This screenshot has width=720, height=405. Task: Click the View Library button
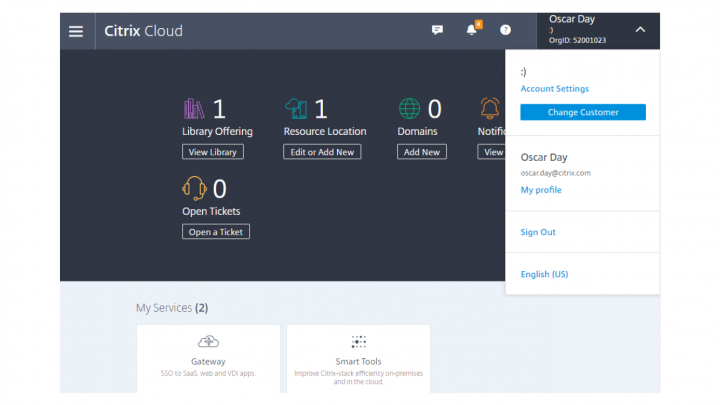point(212,152)
